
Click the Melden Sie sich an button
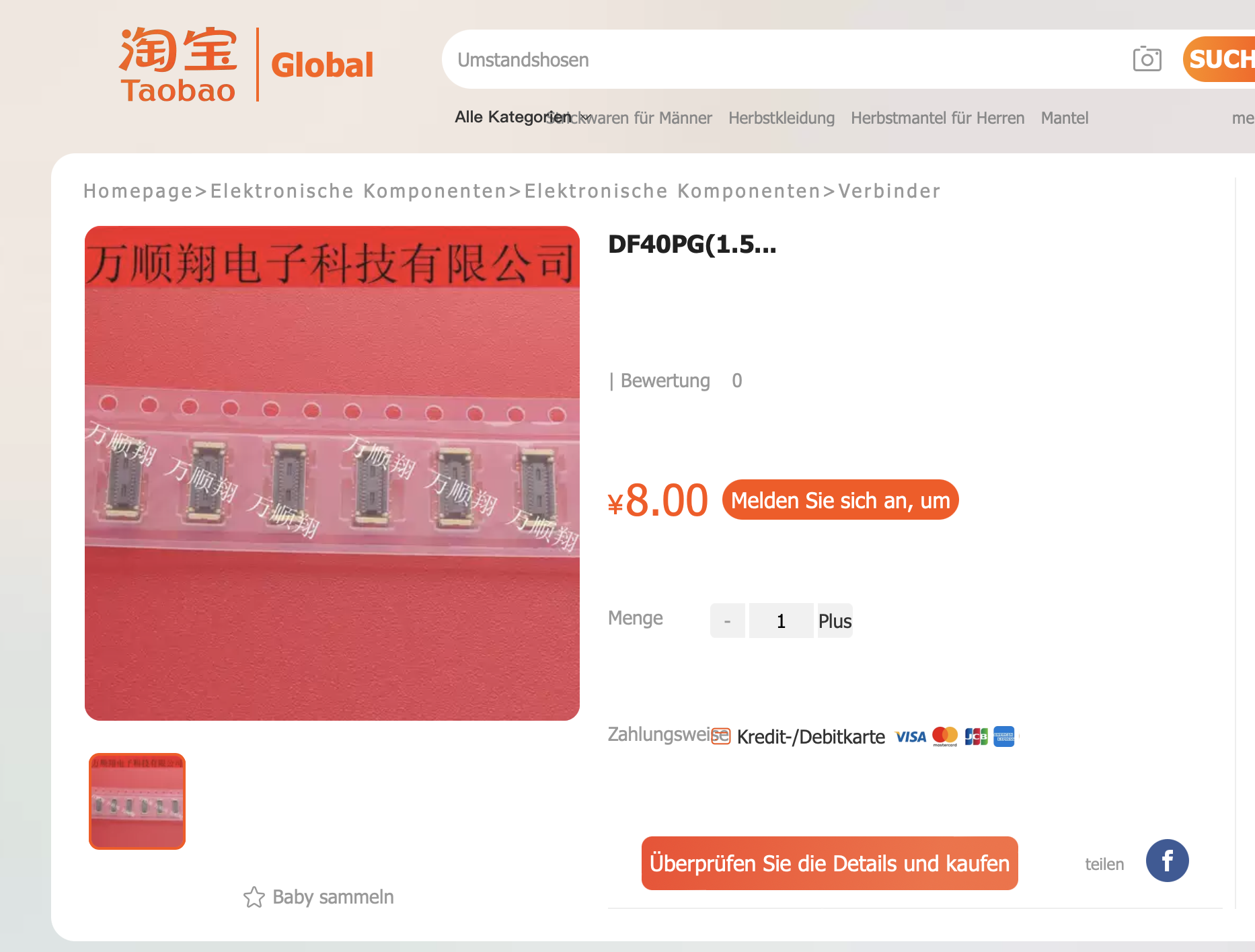(x=840, y=500)
